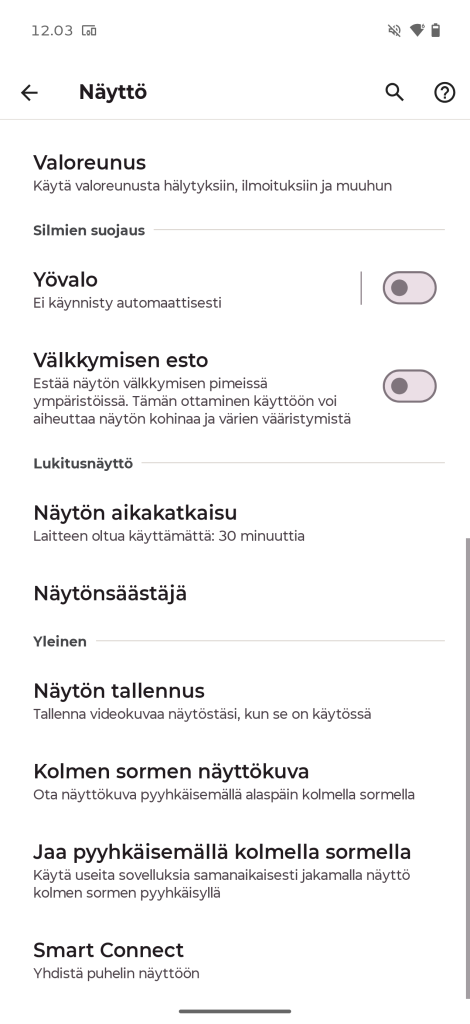Open Smart Connect
The width and height of the screenshot is (470, 1024).
(x=235, y=960)
